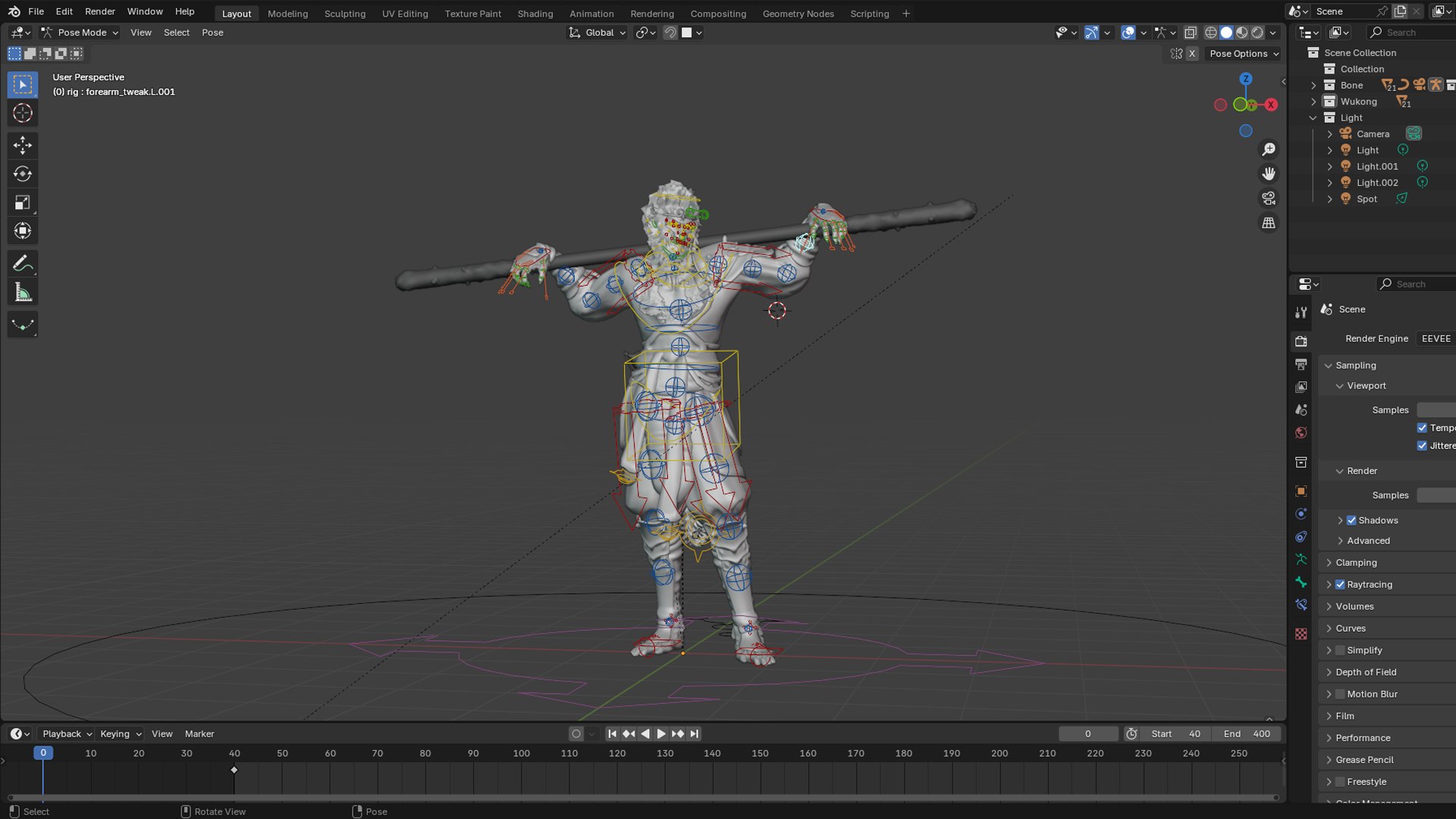Open the Keying popover in timeline

(121, 734)
